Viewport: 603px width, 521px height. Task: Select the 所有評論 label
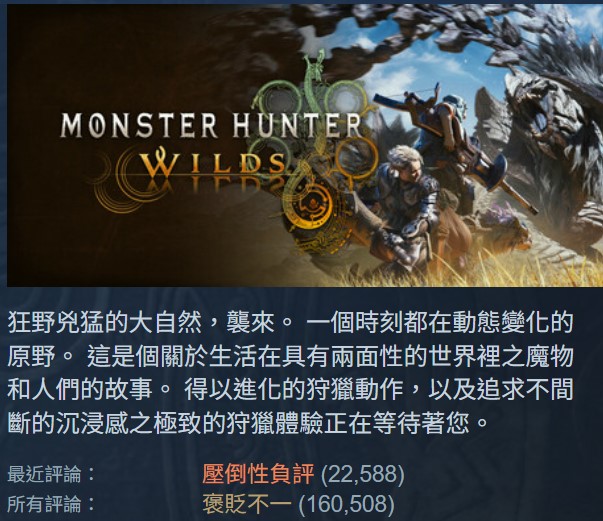click(x=51, y=504)
